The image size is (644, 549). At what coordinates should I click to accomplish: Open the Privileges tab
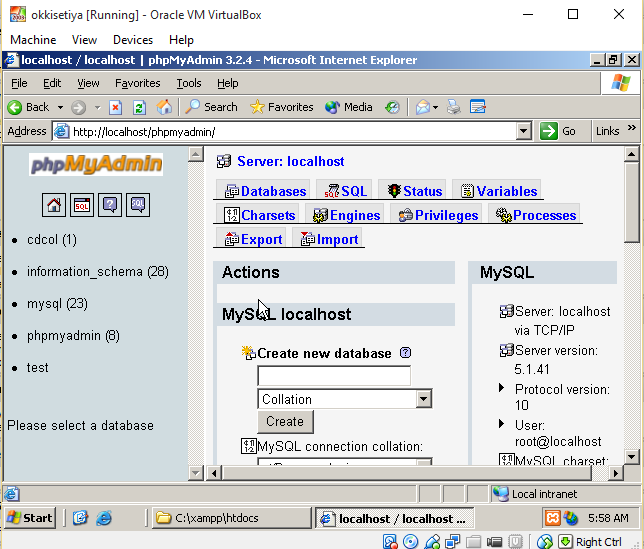438,215
